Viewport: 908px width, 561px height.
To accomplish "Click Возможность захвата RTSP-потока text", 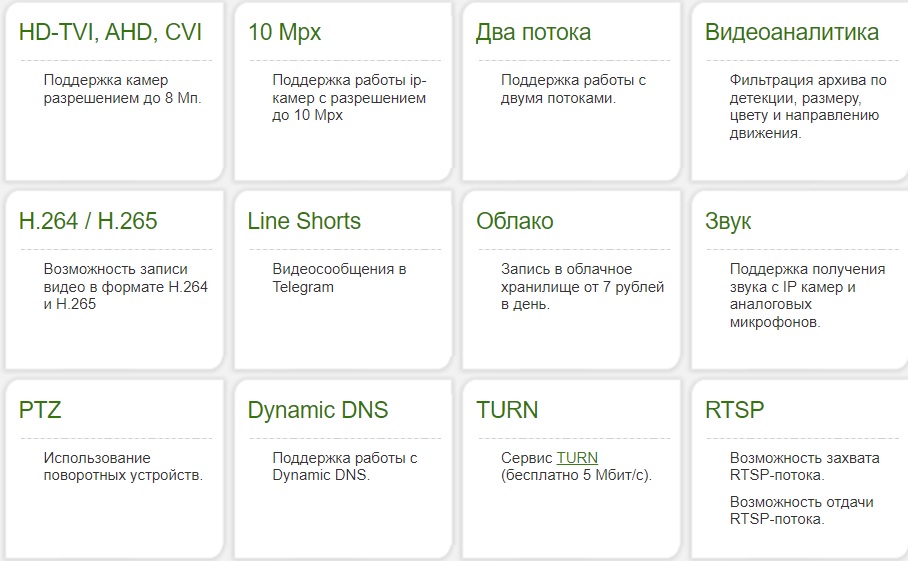I will [804, 467].
